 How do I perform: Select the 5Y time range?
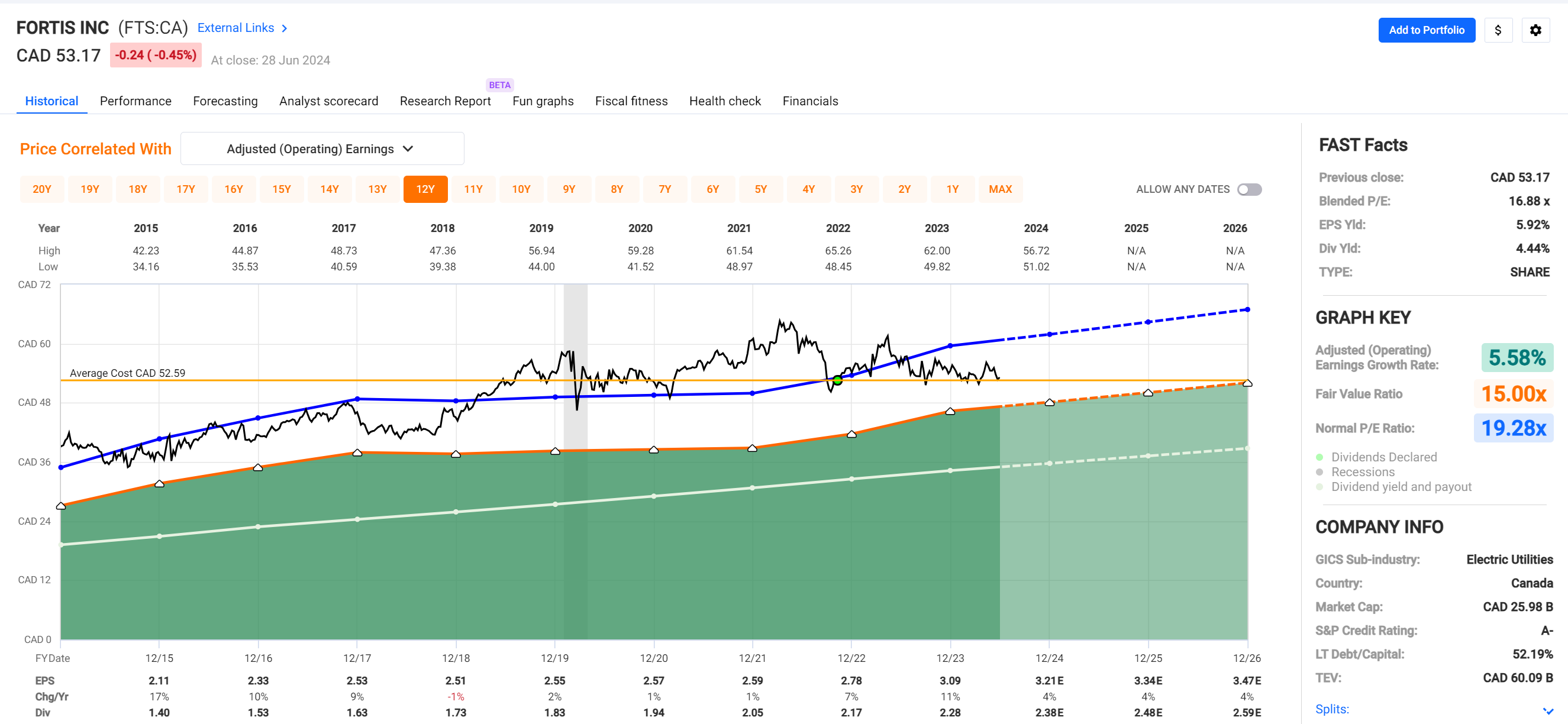(x=761, y=189)
